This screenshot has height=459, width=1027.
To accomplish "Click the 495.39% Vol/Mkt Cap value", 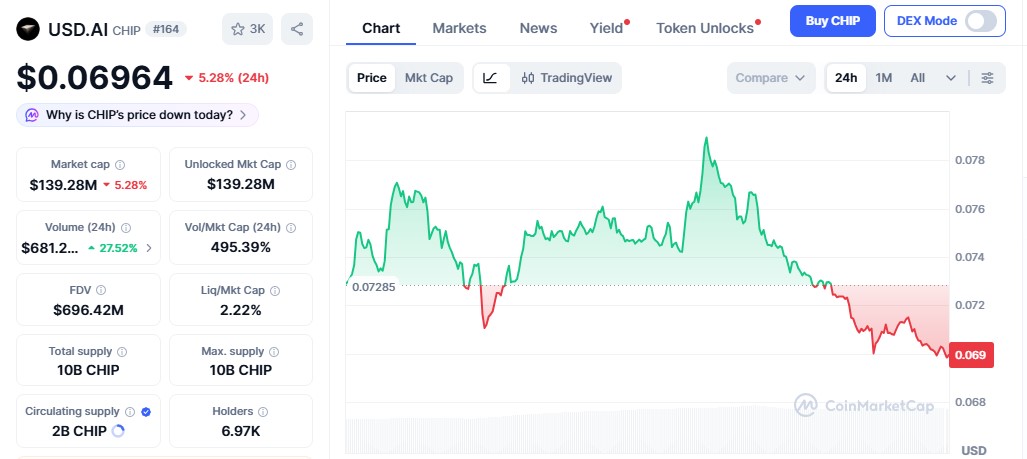I will point(240,247).
